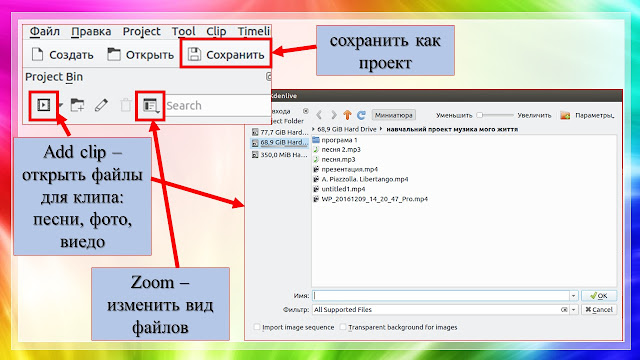Screen dimensions: 640x360
Task: Click the навчальний проект музика мого життя breadcrumb
Action: (x=452, y=129)
